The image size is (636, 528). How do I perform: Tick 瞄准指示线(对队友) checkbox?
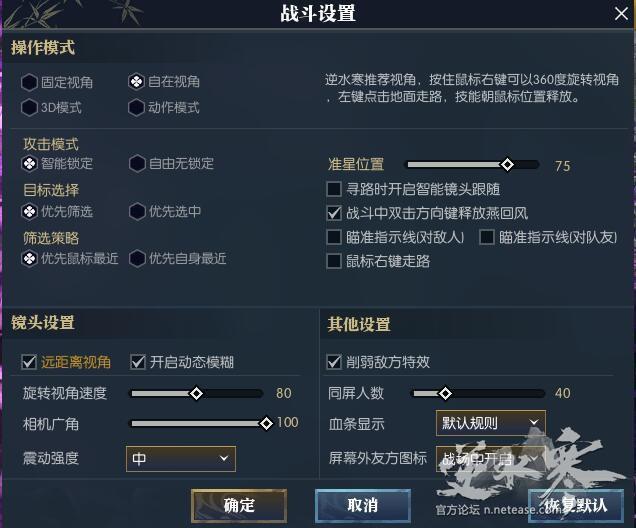tap(487, 237)
